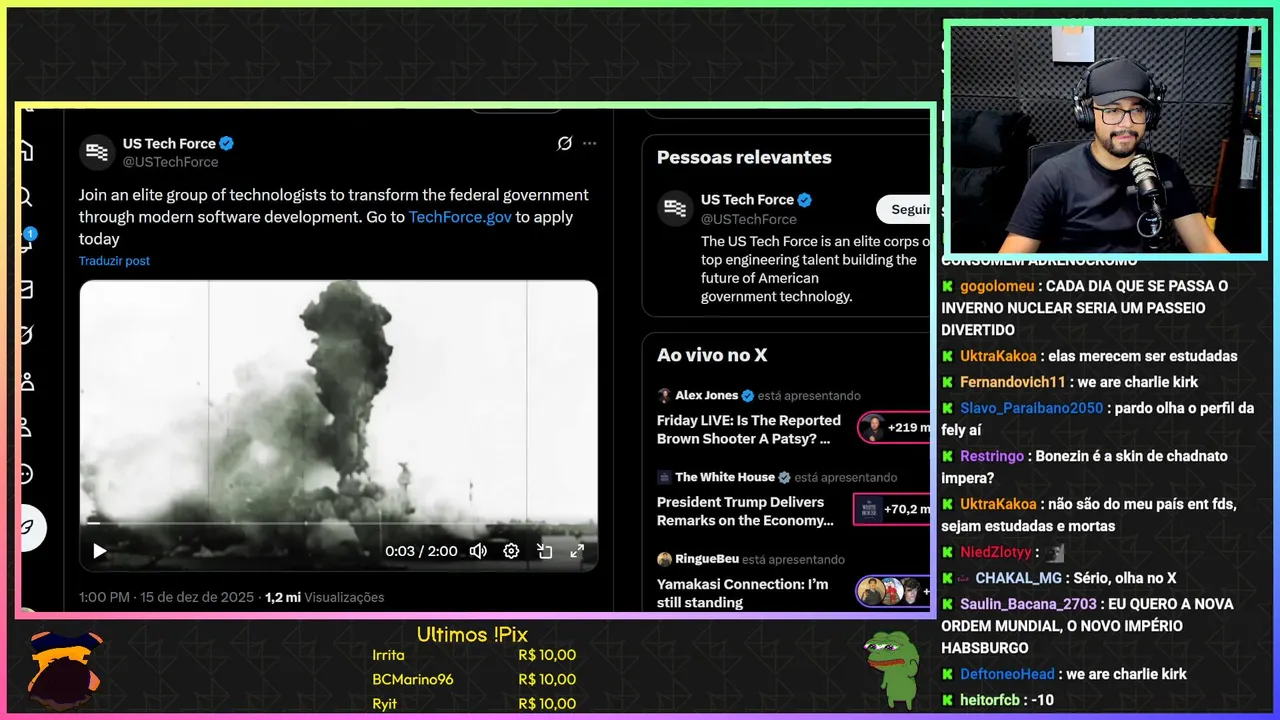This screenshot has height=720, width=1280.
Task: Click The White House small avatar
Action: 664,478
